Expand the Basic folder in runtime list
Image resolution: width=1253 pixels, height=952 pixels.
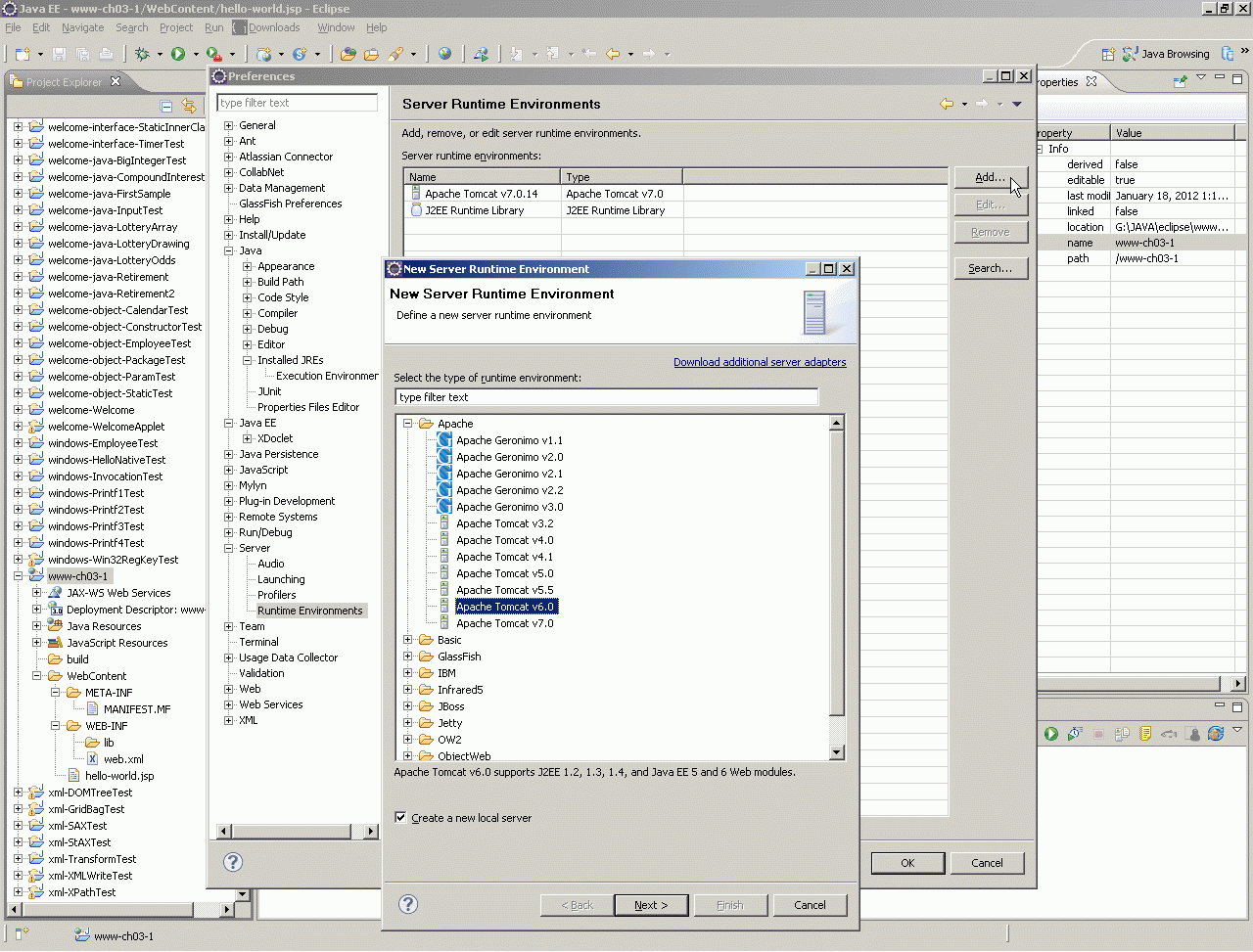tap(408, 640)
